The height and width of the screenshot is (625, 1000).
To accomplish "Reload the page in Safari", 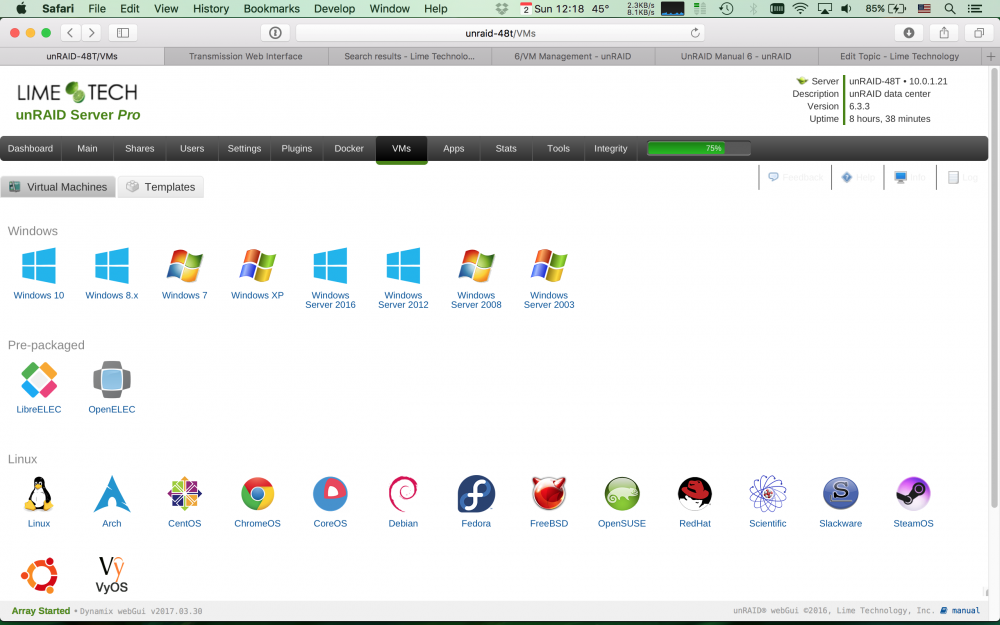I will [695, 33].
